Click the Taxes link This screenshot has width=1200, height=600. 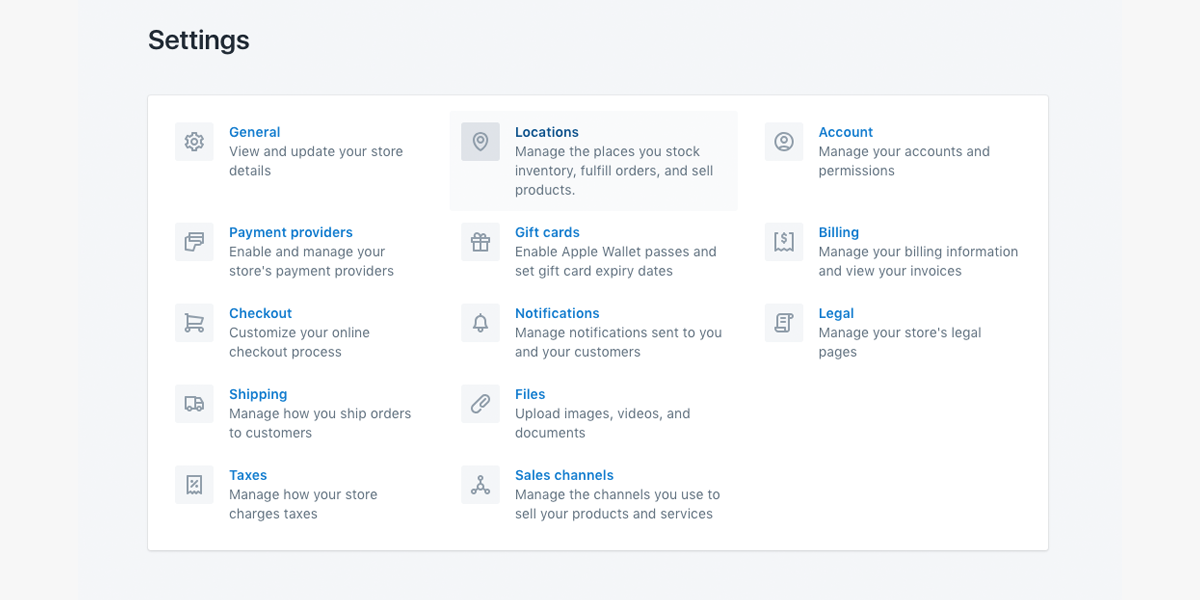point(248,475)
